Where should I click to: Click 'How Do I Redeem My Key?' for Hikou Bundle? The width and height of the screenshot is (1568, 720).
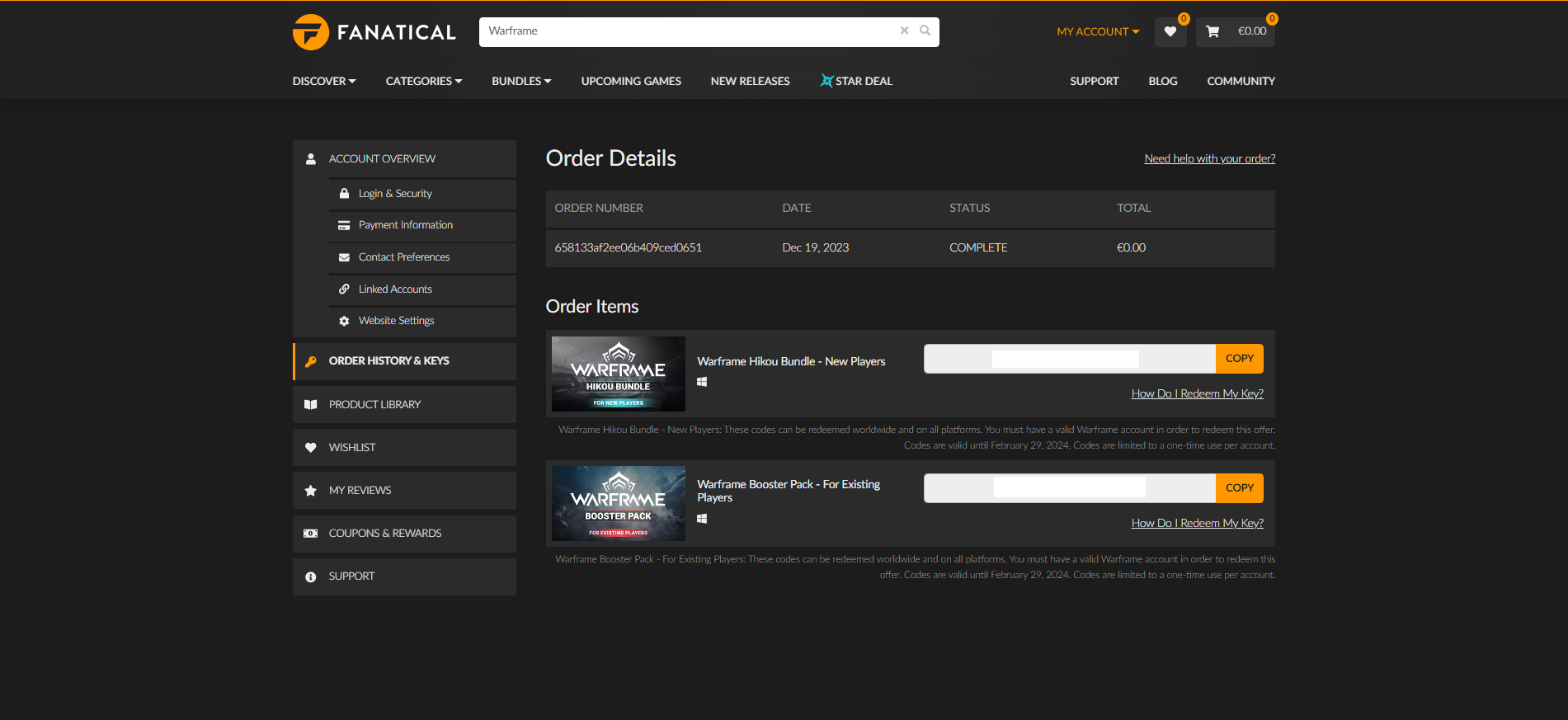click(x=1197, y=393)
